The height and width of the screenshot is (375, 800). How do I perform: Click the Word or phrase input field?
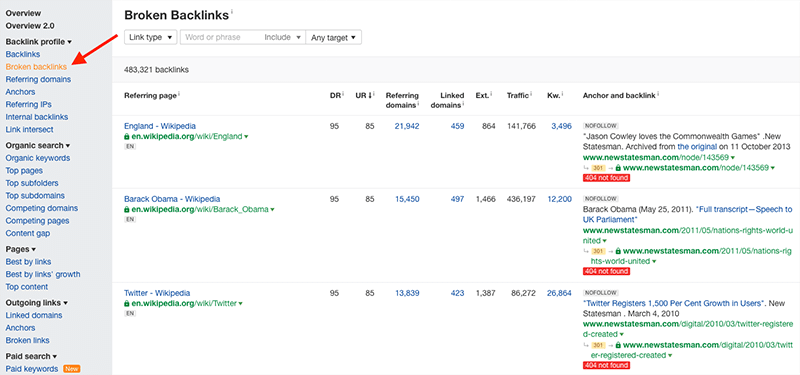[x=219, y=37]
